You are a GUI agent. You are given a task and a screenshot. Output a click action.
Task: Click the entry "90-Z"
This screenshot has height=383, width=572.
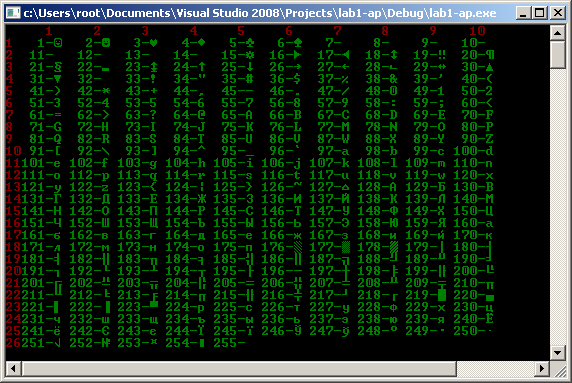pos(477,139)
